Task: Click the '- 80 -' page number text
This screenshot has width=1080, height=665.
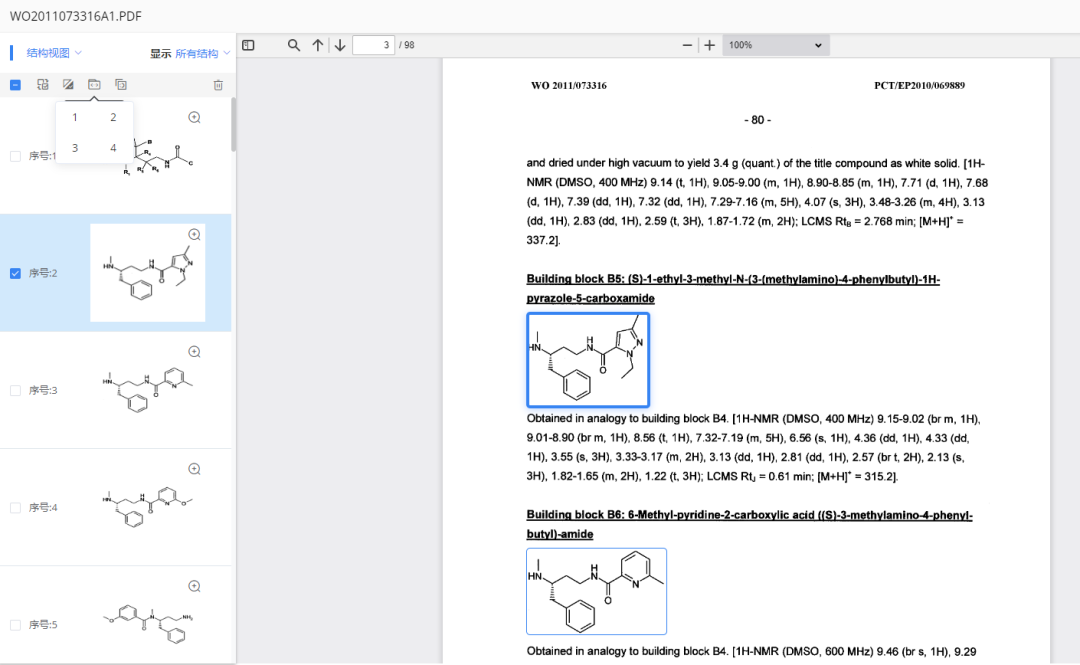Action: point(758,120)
